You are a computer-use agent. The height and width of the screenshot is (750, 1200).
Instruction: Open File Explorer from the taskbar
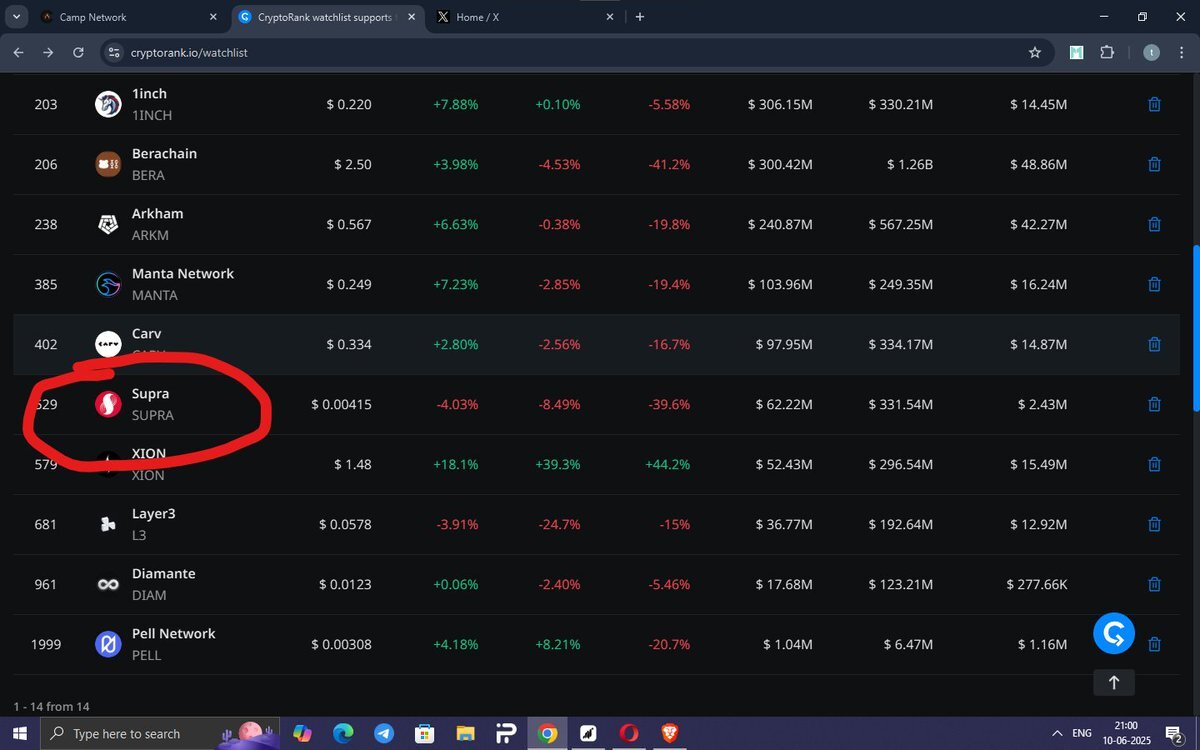(x=466, y=733)
